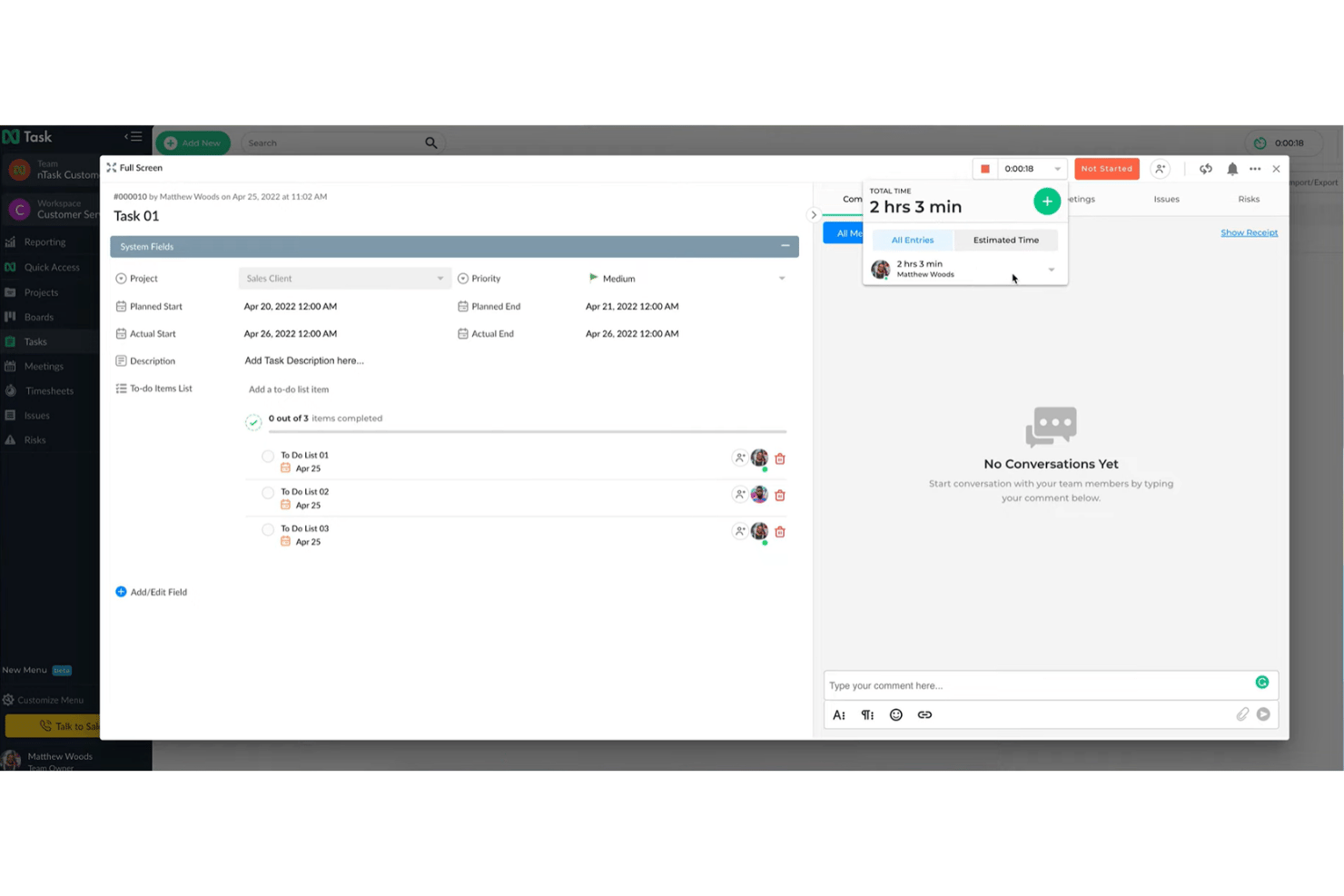The width and height of the screenshot is (1344, 896).
Task: Open the Project dropdown Sales Client
Action: [x=345, y=279]
